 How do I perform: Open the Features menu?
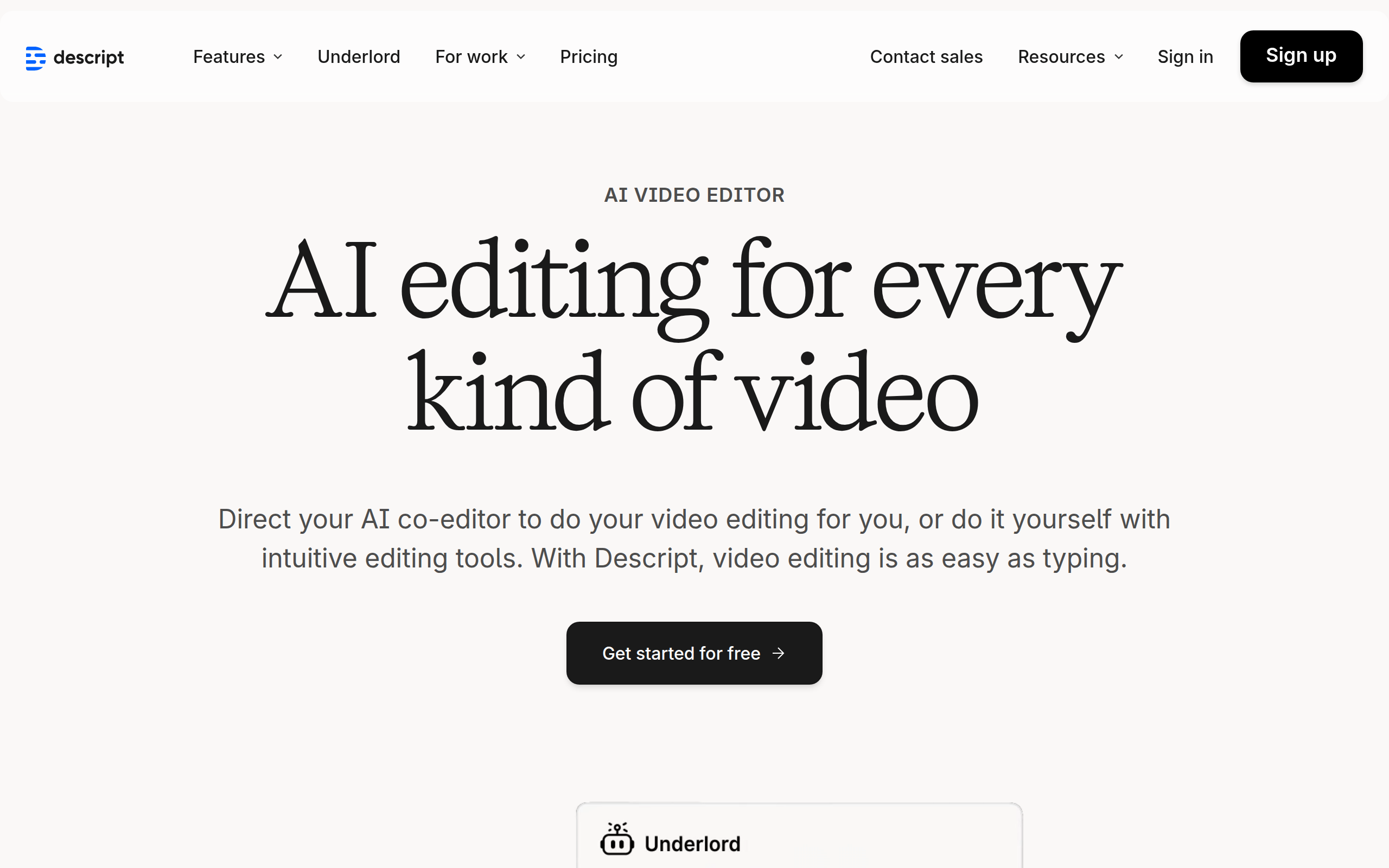coord(229,57)
